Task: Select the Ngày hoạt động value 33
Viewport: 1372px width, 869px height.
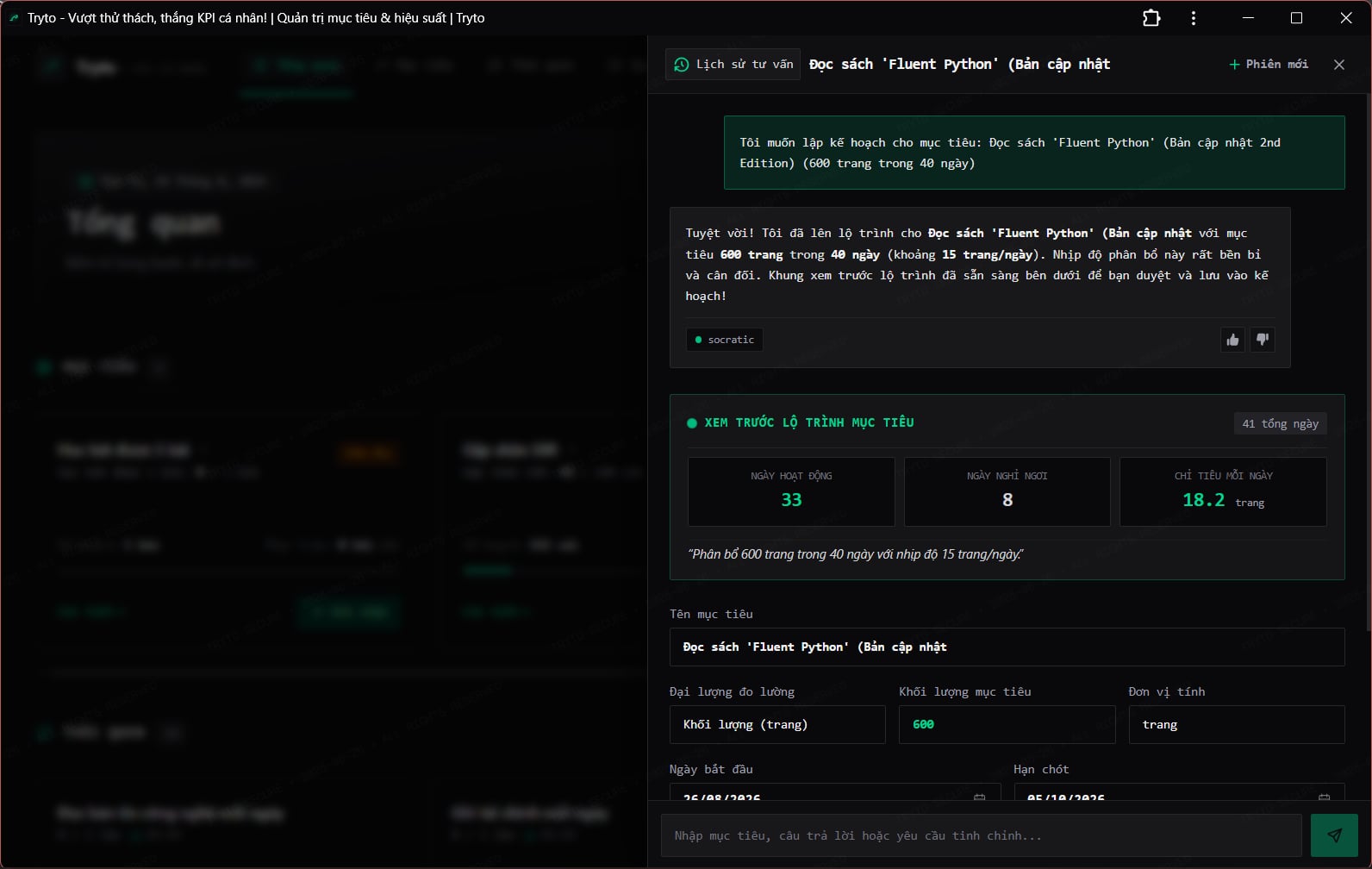Action: click(x=791, y=500)
